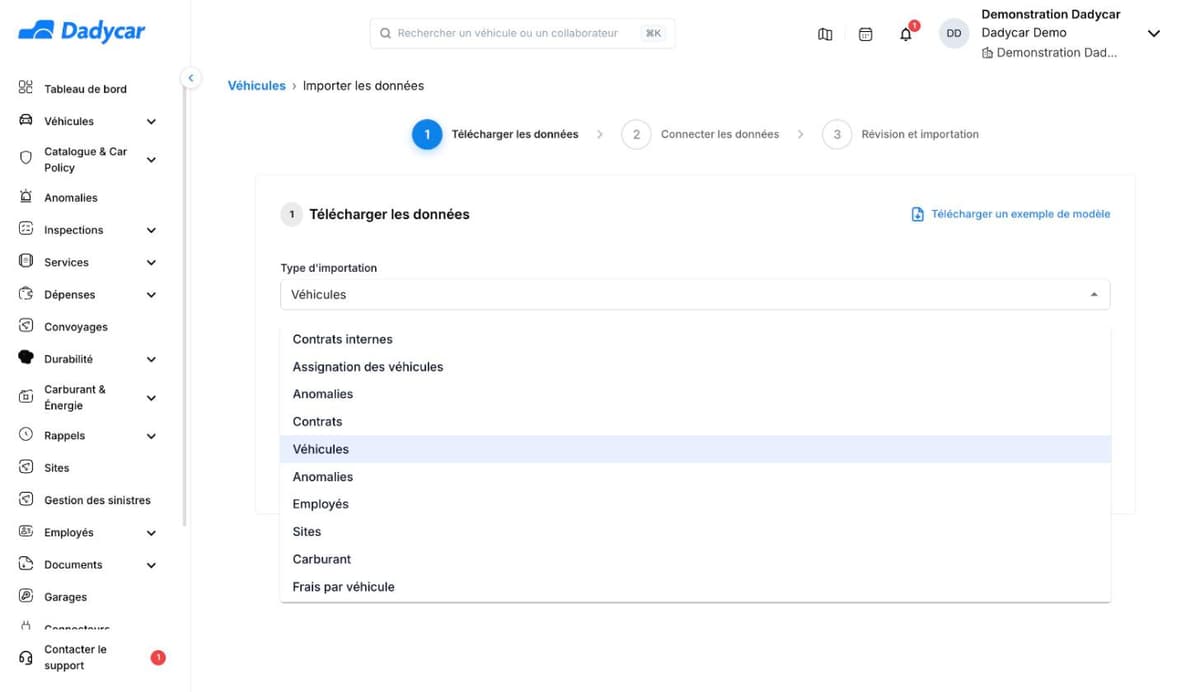Expand Catalogue & Car Policy chevron

(x=151, y=159)
